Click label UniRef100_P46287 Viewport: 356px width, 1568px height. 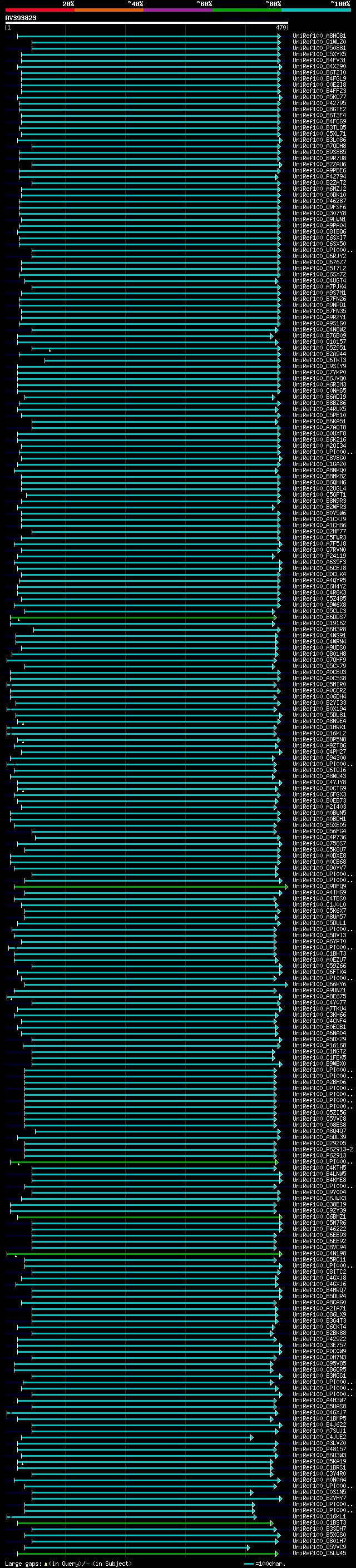[319, 201]
